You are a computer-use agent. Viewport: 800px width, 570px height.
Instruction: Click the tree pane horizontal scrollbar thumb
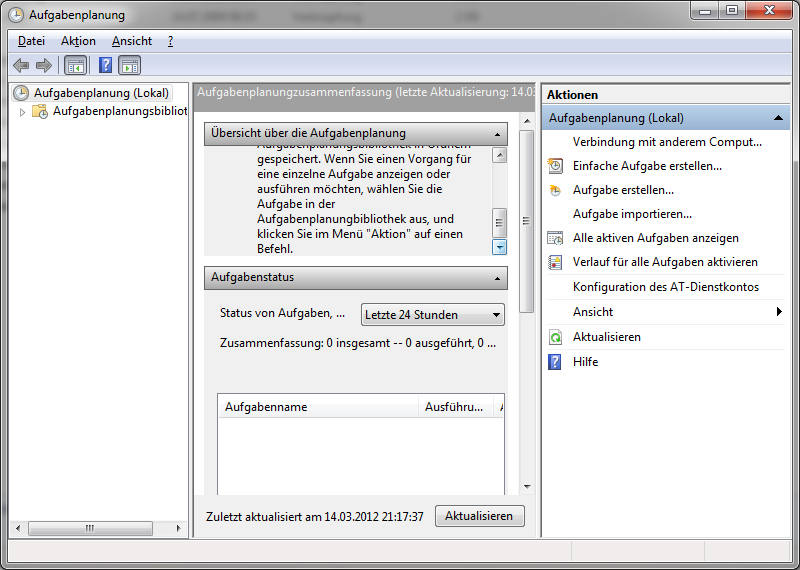pos(90,528)
